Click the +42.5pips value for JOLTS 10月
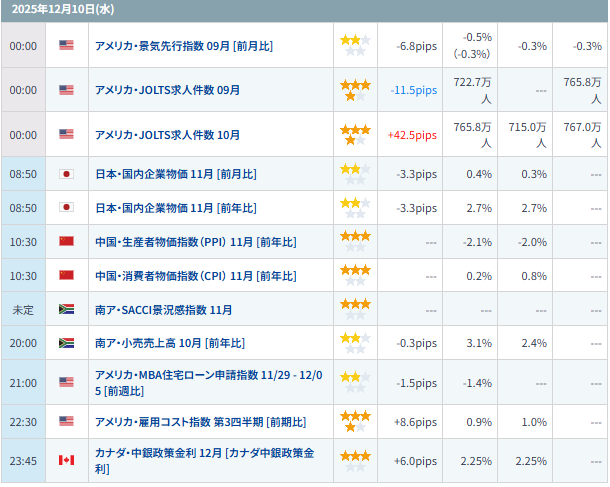This screenshot has width=610, height=487. click(412, 135)
